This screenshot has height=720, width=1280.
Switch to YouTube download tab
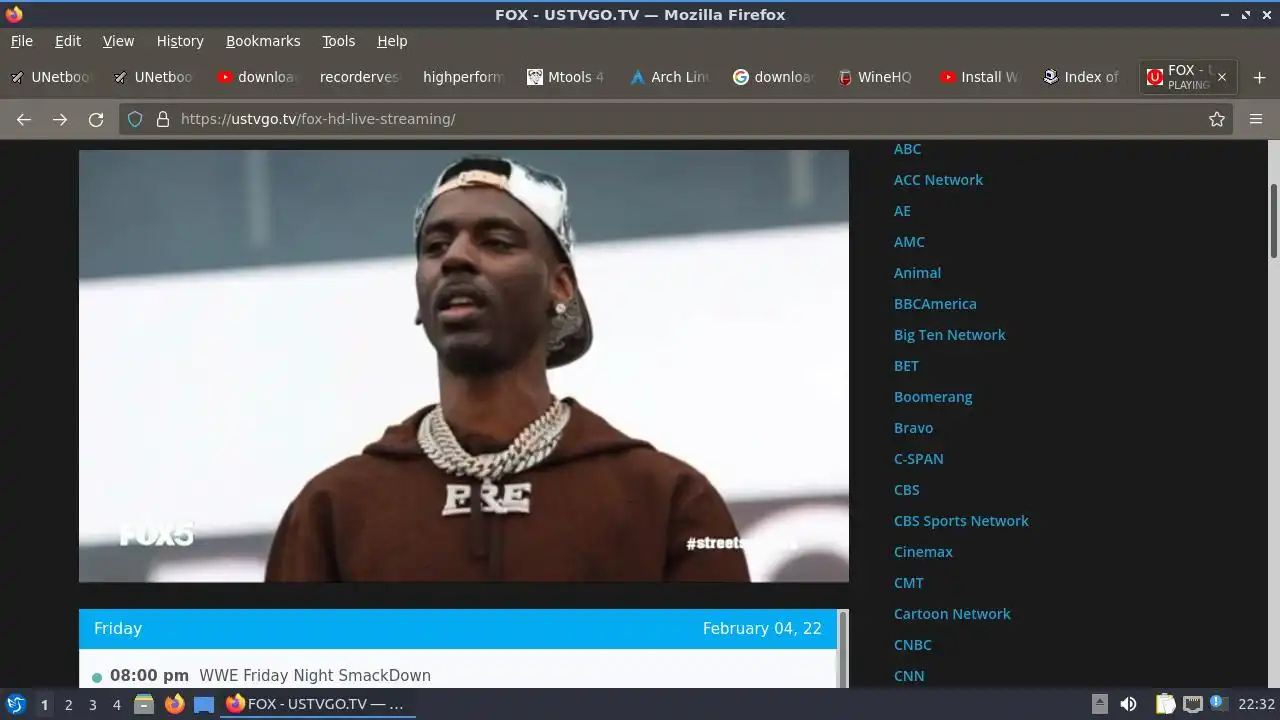pos(259,77)
